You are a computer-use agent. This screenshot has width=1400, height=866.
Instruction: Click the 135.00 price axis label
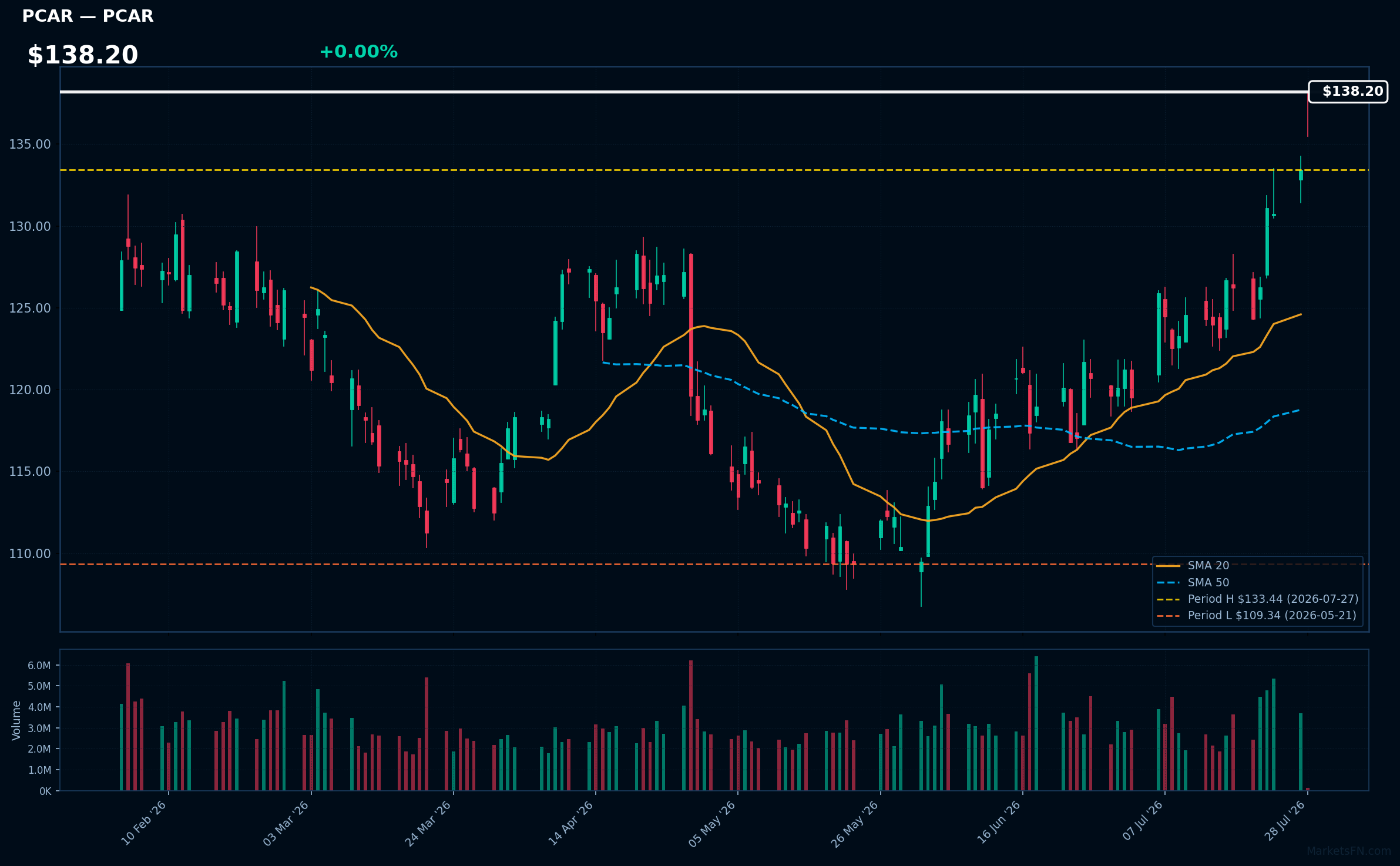coord(30,145)
